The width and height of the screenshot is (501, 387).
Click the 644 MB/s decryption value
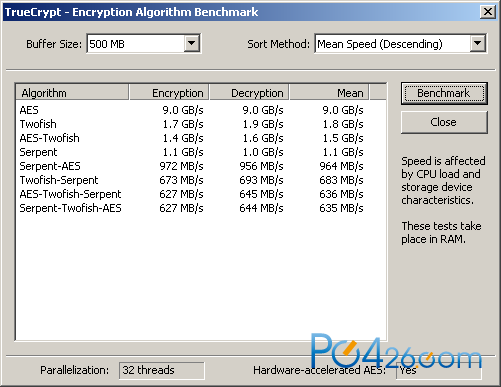[x=261, y=208]
